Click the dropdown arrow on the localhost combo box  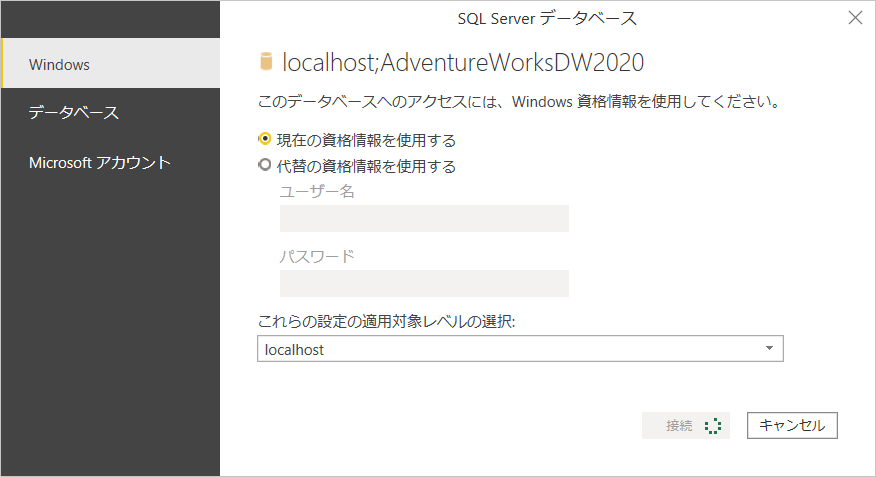(x=768, y=348)
